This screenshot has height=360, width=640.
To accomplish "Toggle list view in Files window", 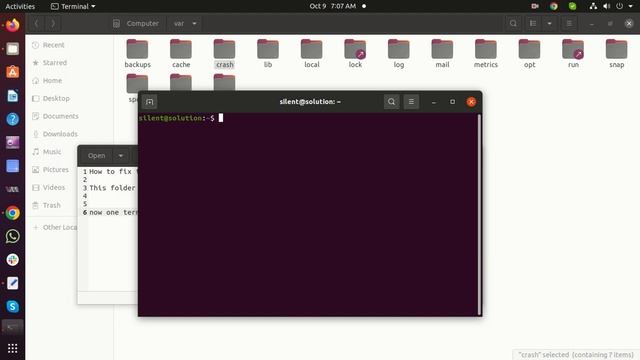I will pyautogui.click(x=533, y=24).
